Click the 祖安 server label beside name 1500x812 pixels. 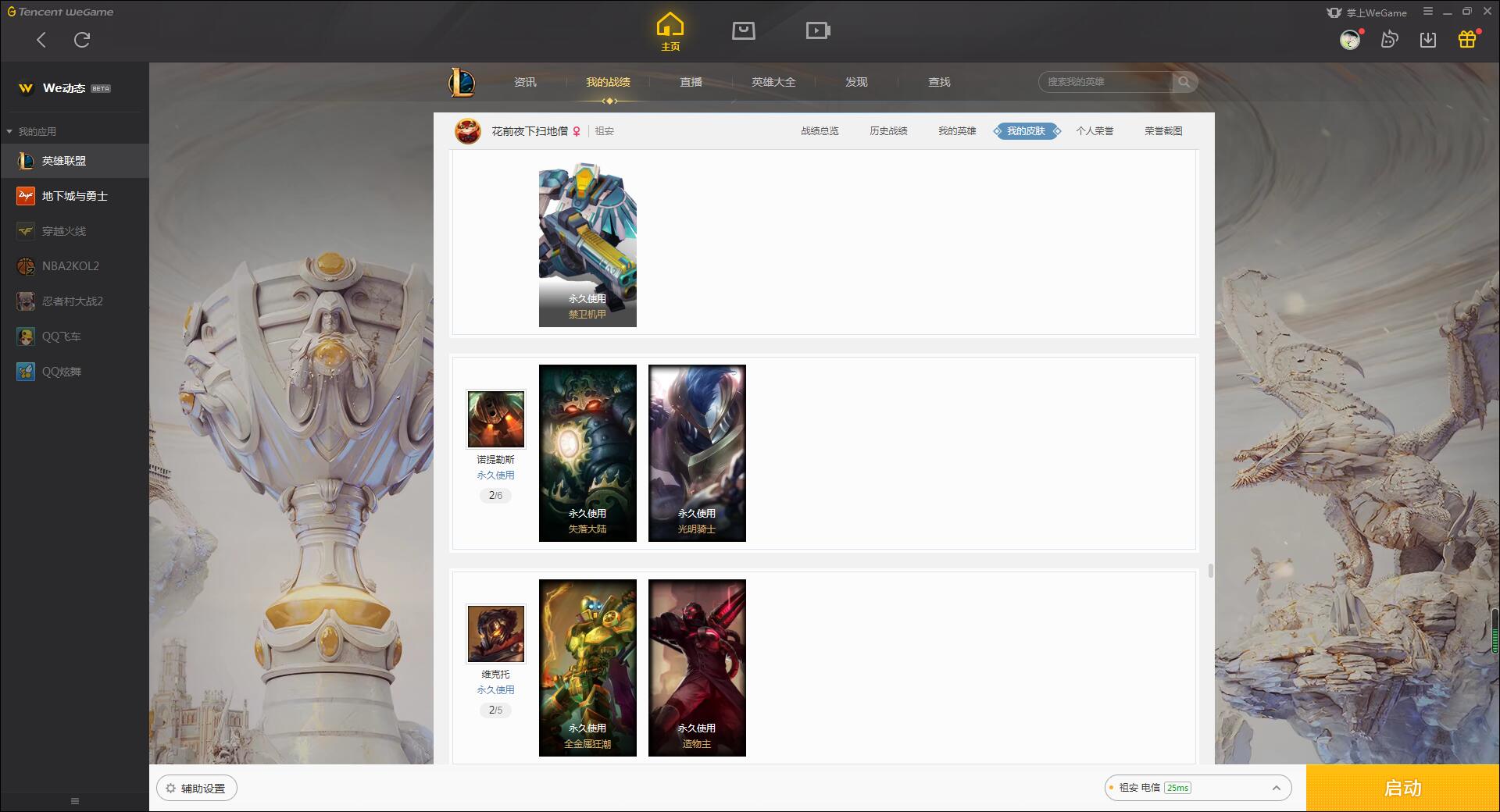click(605, 131)
